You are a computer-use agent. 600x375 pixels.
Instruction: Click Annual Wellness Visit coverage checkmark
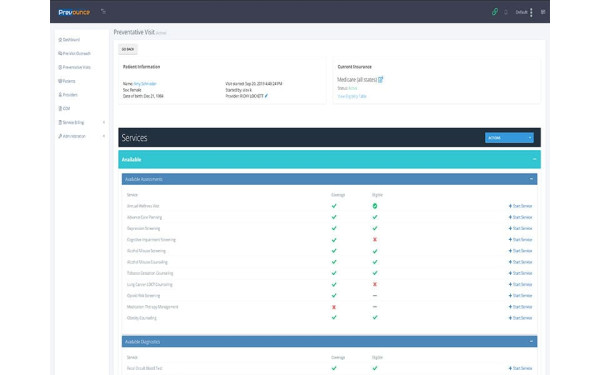point(334,206)
